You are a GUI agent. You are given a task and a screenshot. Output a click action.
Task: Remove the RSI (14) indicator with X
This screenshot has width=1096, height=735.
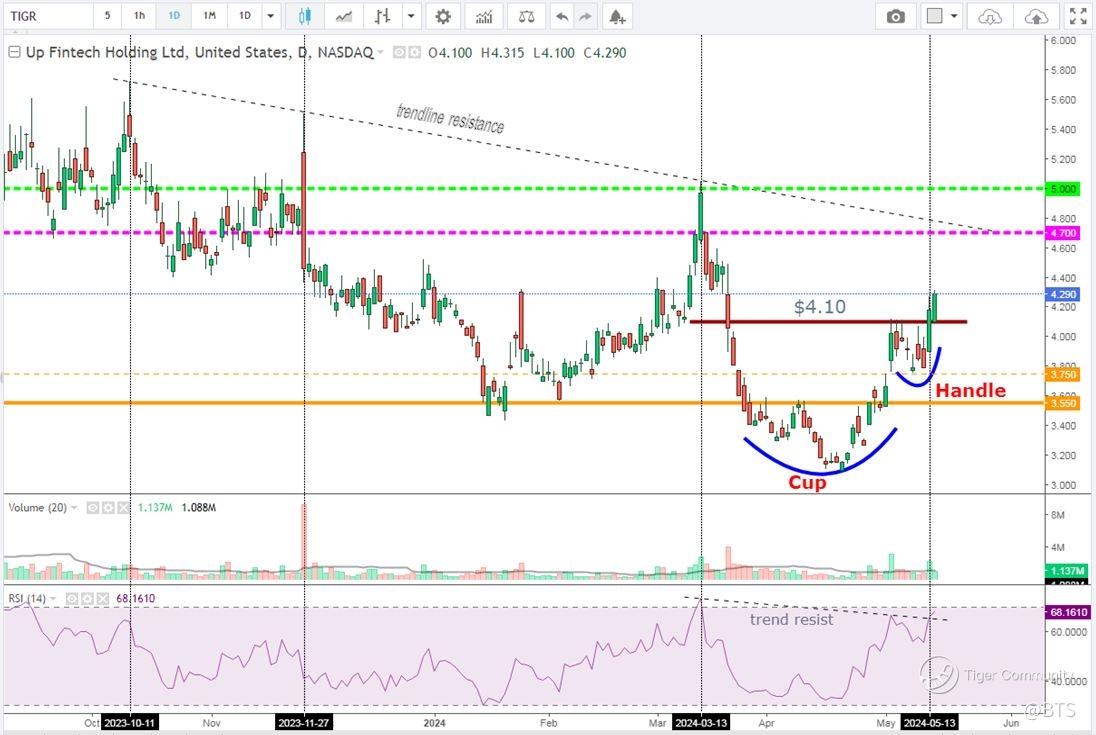point(103,599)
